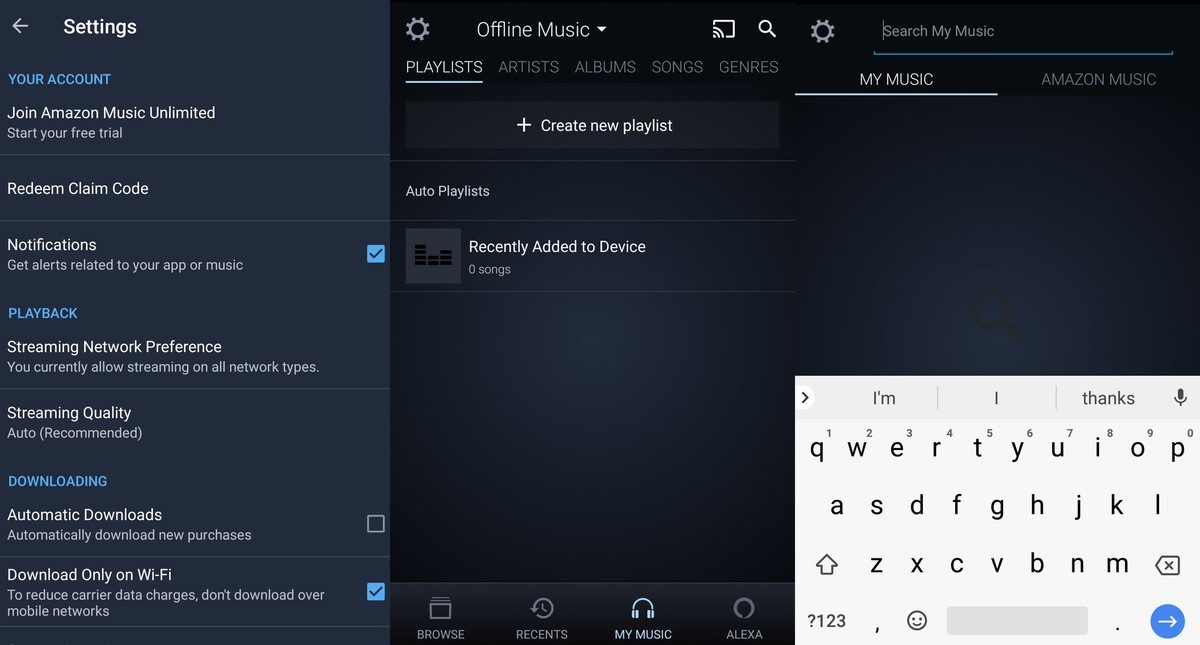The height and width of the screenshot is (645, 1200).
Task: Open the emoji keyboard
Action: point(917,621)
